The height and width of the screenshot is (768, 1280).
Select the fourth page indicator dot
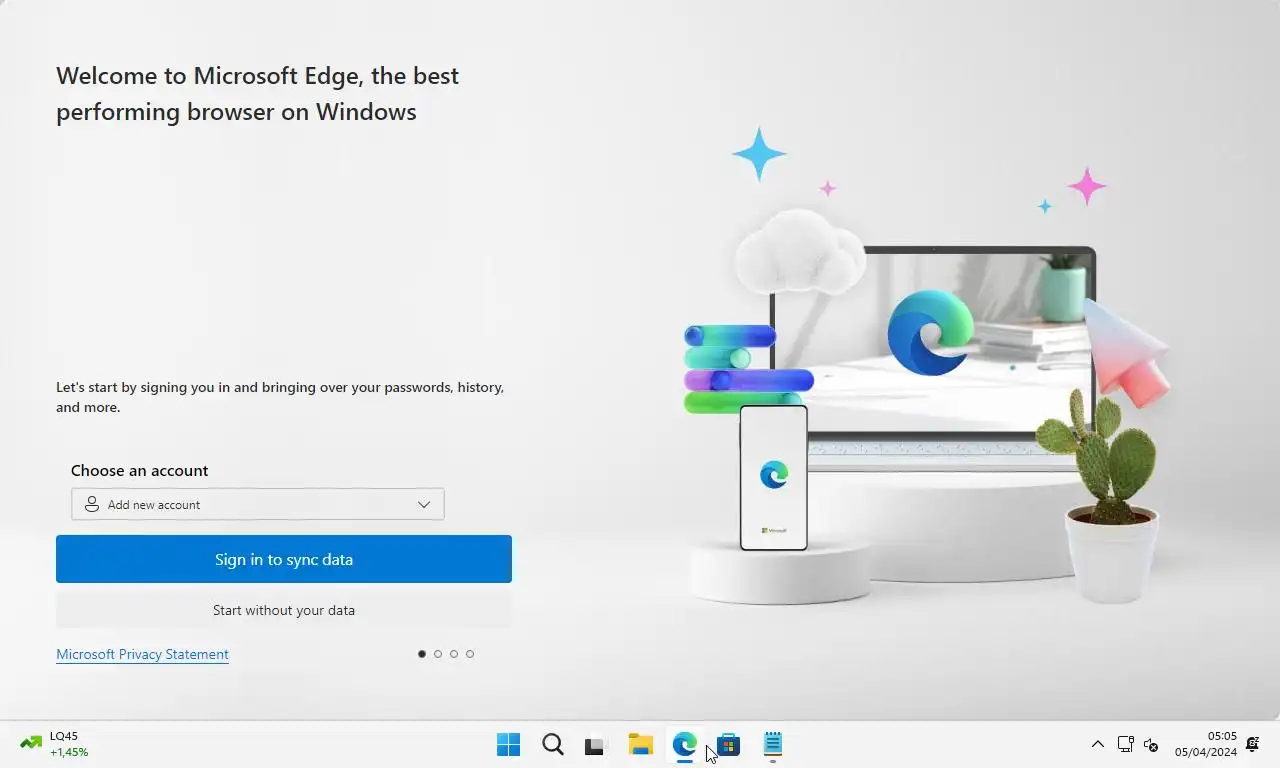click(x=470, y=654)
